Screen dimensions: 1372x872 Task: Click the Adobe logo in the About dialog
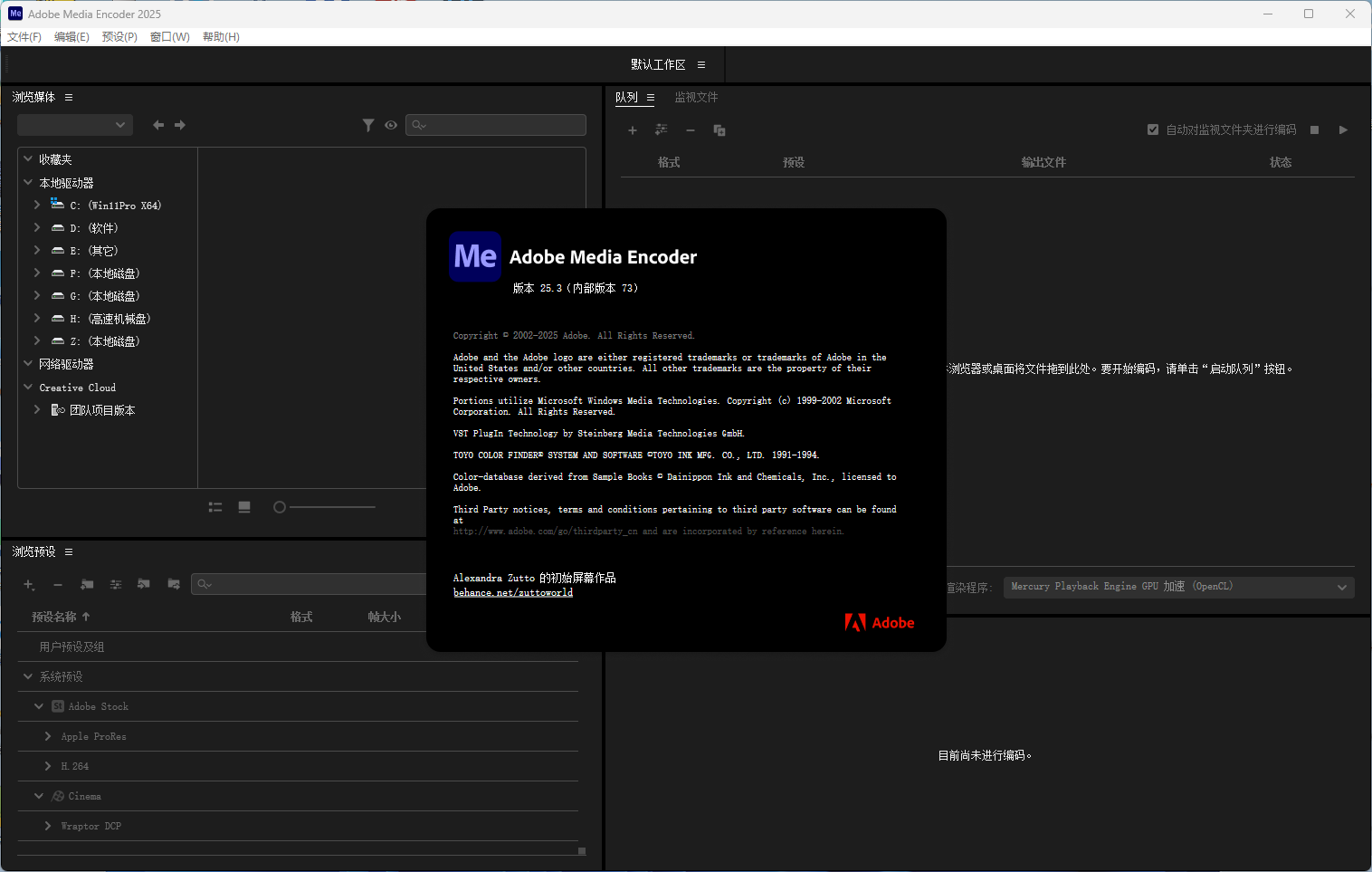tap(880, 623)
